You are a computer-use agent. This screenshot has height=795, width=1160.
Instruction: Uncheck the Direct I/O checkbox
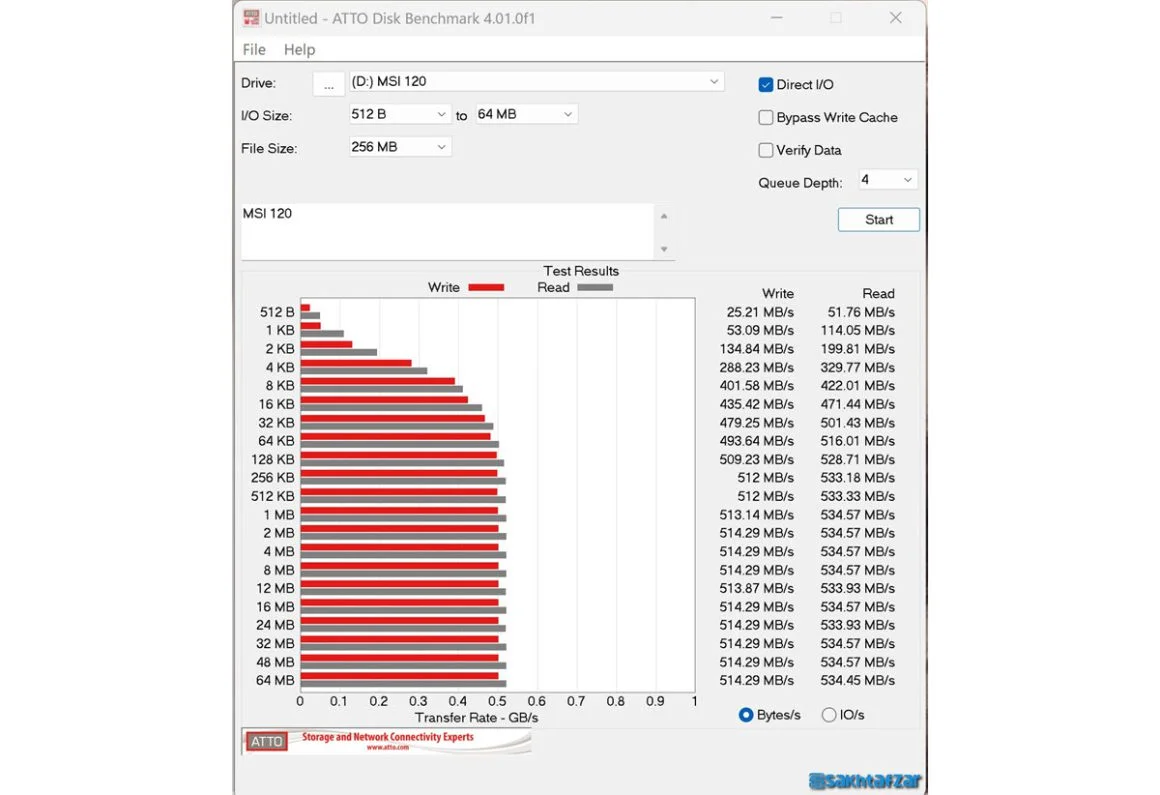coord(766,85)
